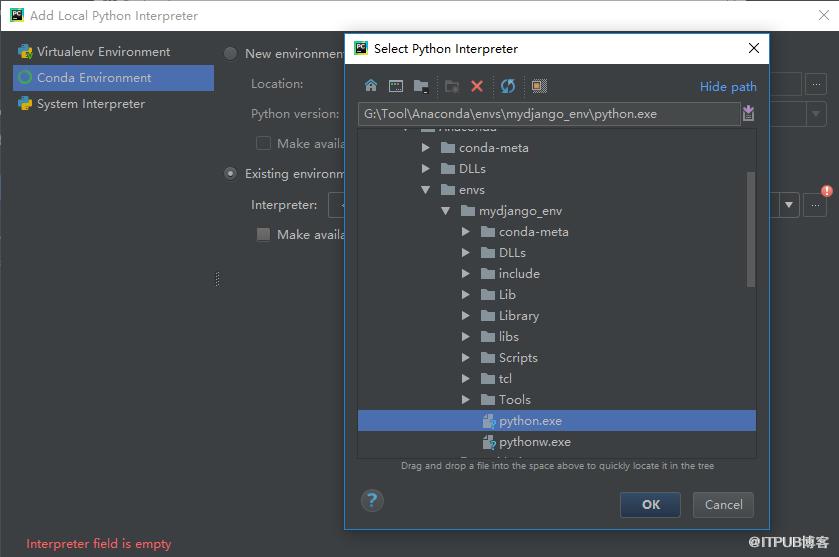This screenshot has height=557, width=839.
Task: Click the red error indicator next to Interpreter
Action: (827, 191)
